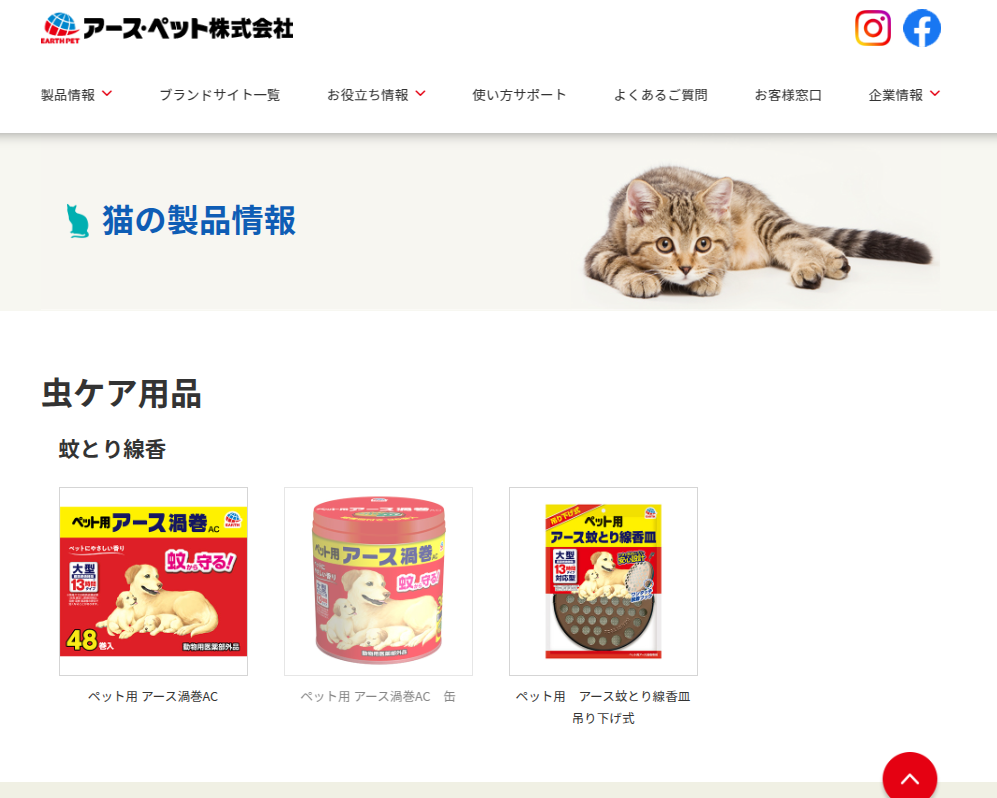Click the red back-to-top arrow button
997x798 pixels.
(x=909, y=775)
